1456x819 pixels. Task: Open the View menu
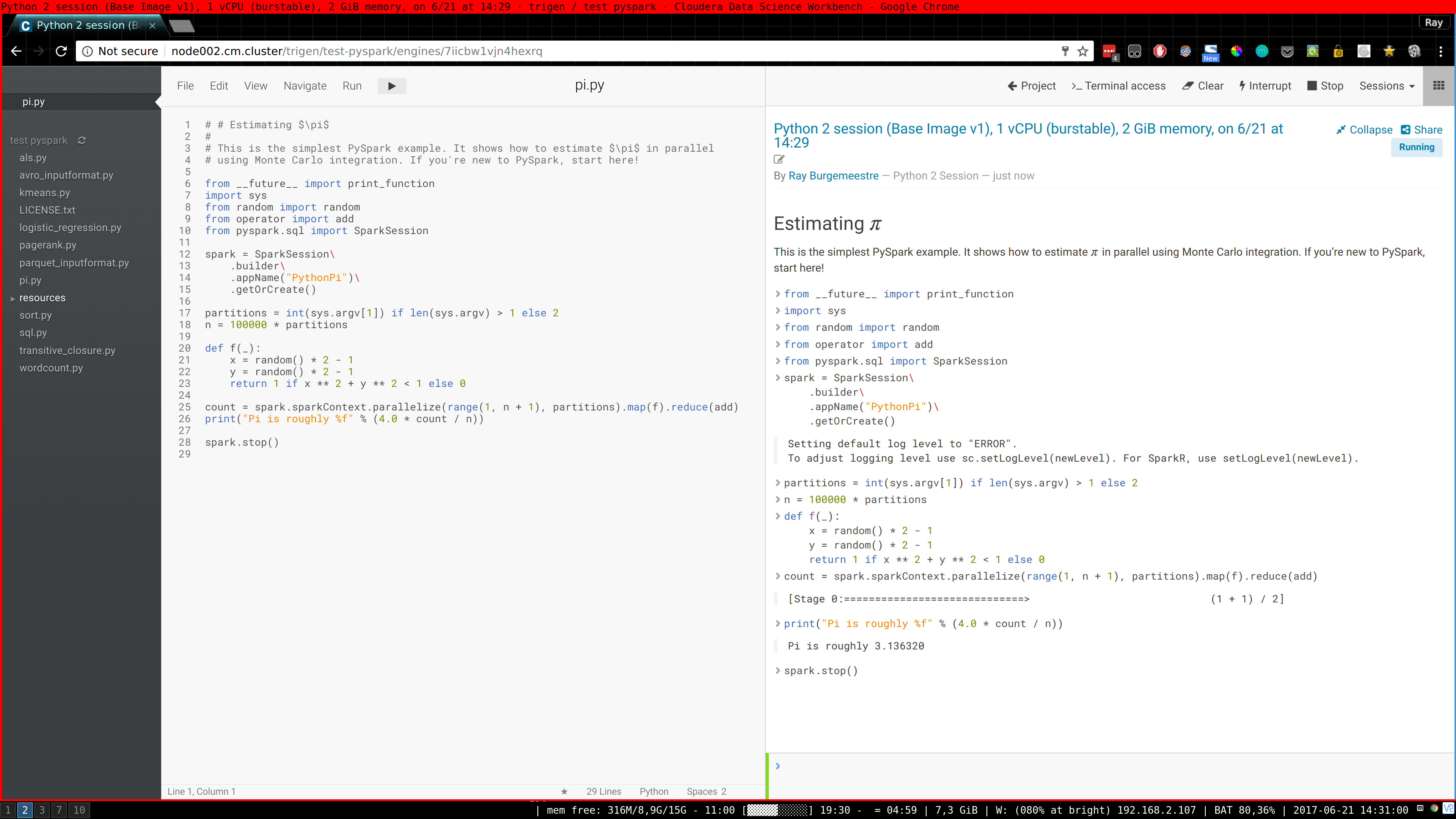(x=256, y=86)
